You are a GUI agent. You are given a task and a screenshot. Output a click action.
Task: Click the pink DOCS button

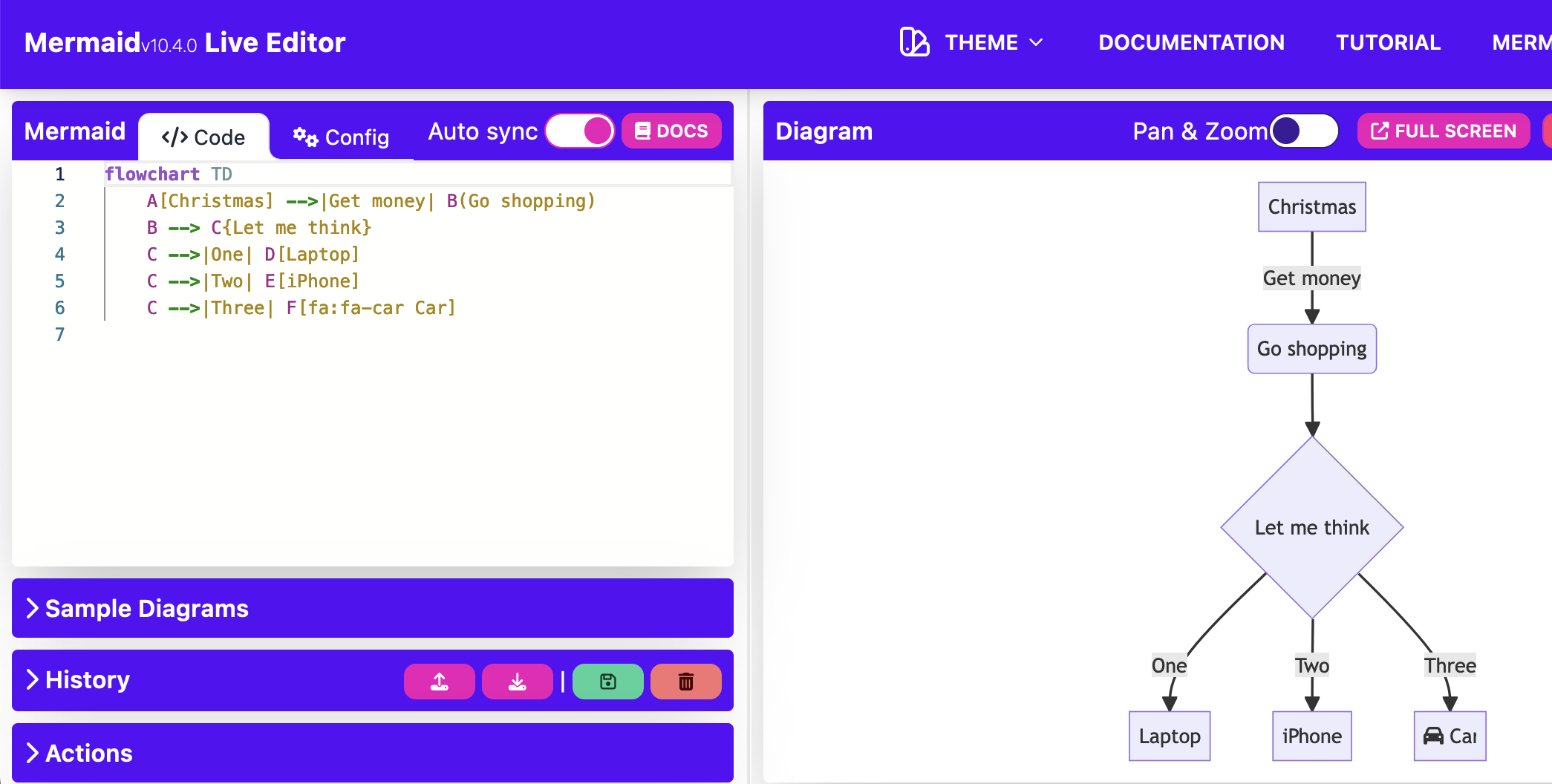(x=671, y=131)
